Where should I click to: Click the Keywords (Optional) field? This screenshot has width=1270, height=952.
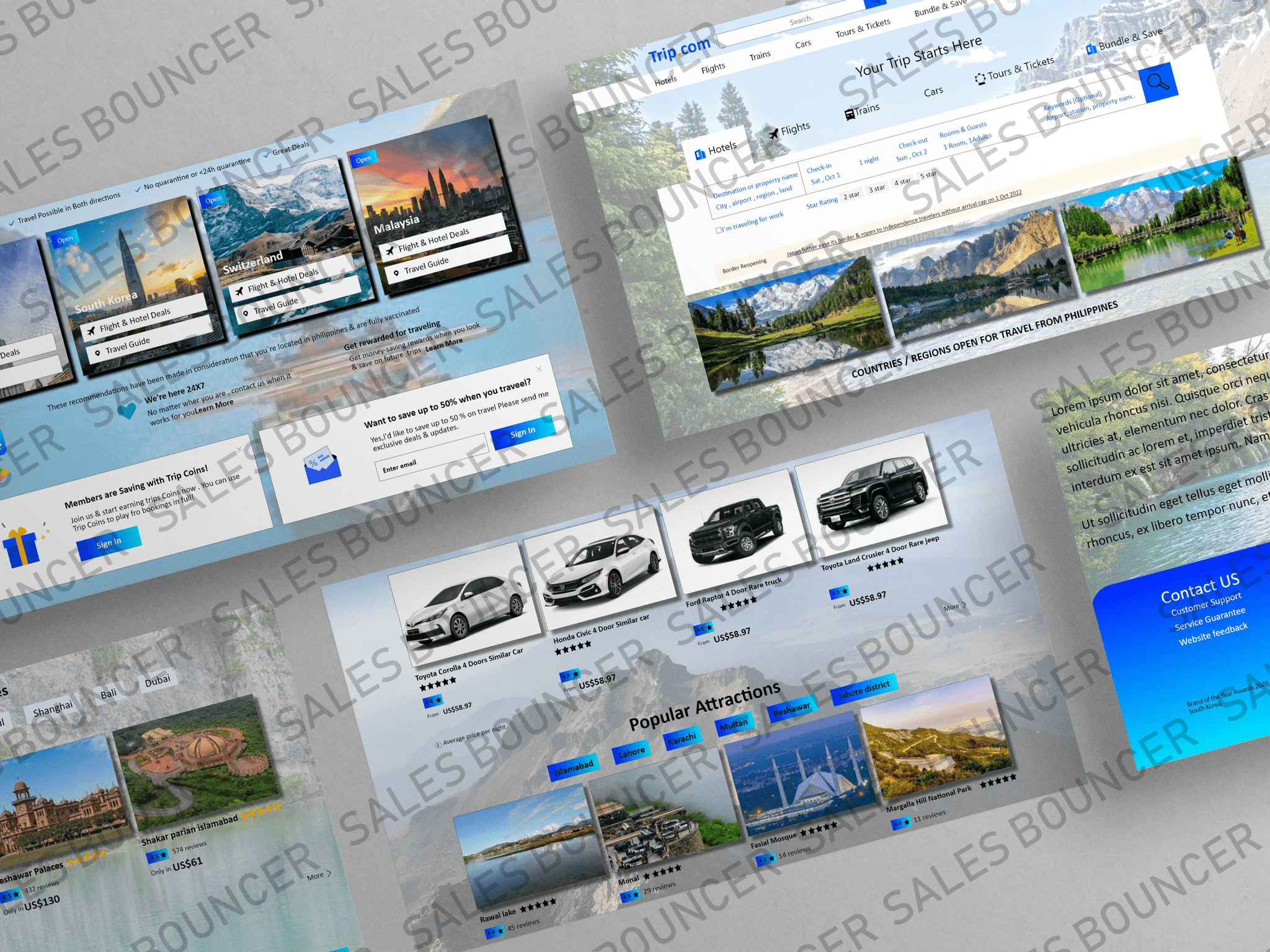(1090, 107)
